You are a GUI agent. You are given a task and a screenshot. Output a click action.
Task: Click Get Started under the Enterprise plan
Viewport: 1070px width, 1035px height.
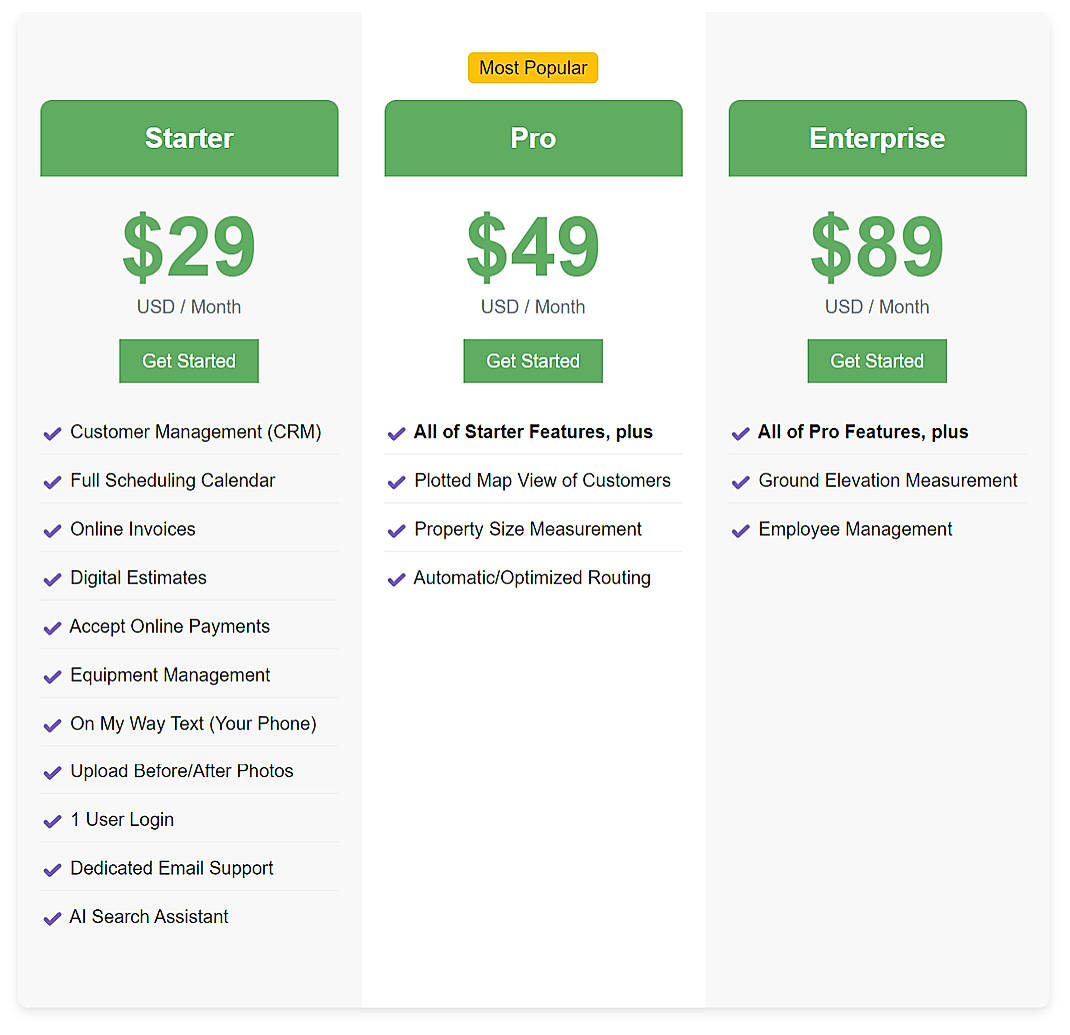click(x=876, y=361)
